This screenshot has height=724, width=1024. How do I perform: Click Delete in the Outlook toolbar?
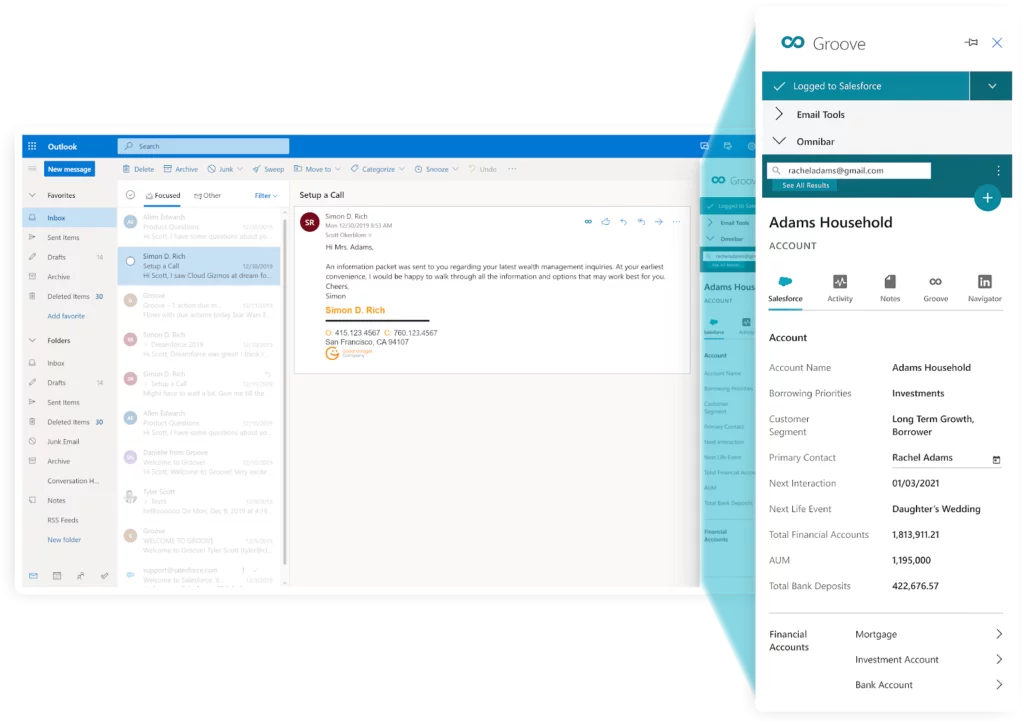click(x=138, y=169)
